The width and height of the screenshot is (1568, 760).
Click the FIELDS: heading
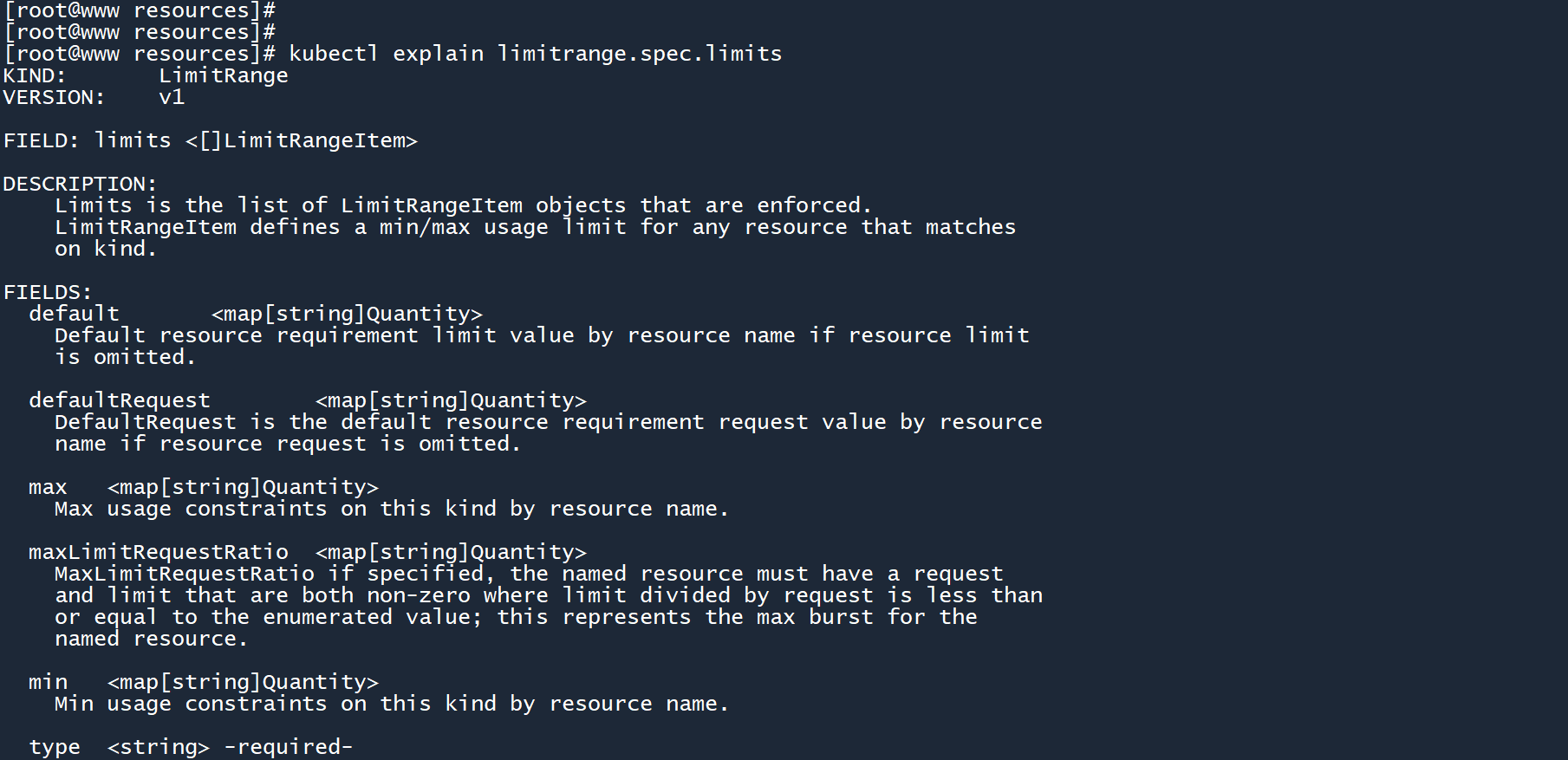48,292
